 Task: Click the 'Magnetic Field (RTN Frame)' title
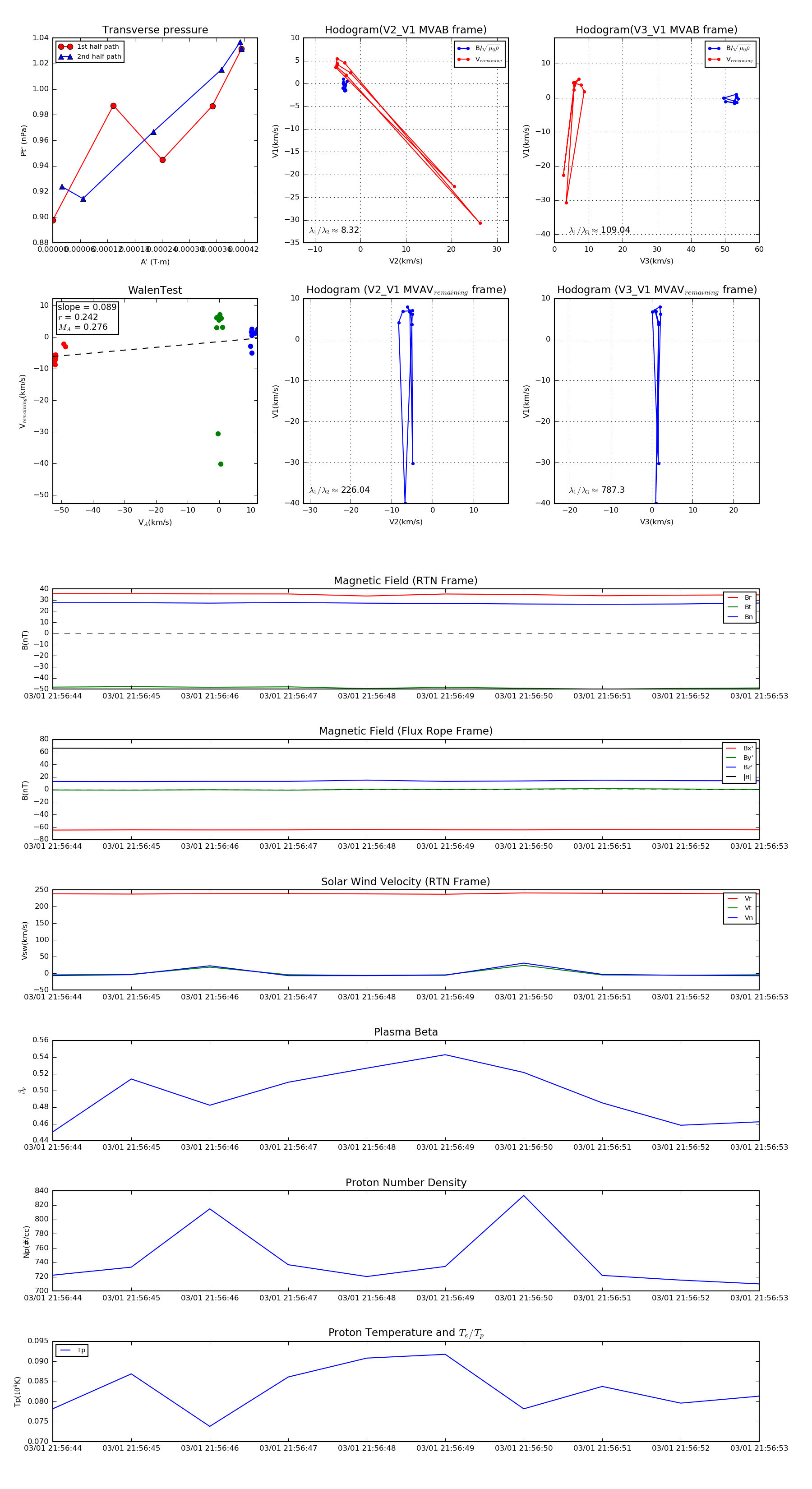click(406, 581)
